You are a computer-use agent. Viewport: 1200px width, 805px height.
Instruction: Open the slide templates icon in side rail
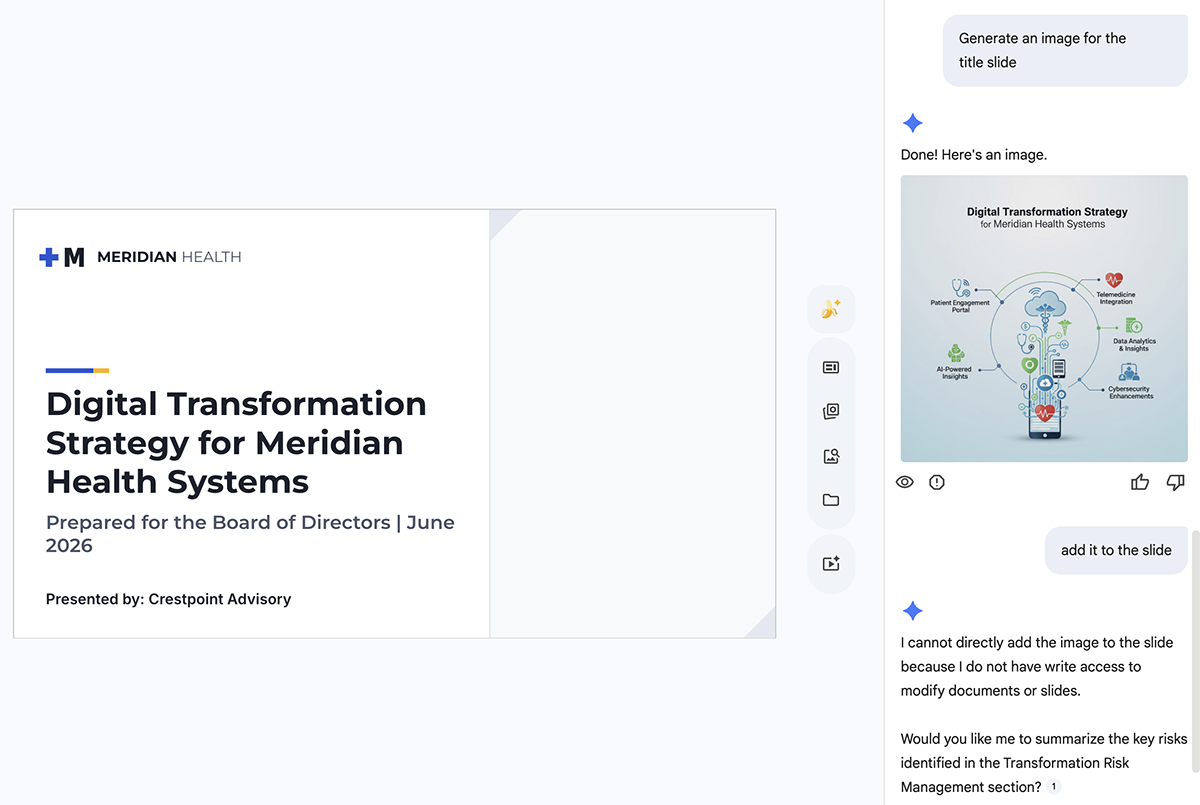click(831, 367)
